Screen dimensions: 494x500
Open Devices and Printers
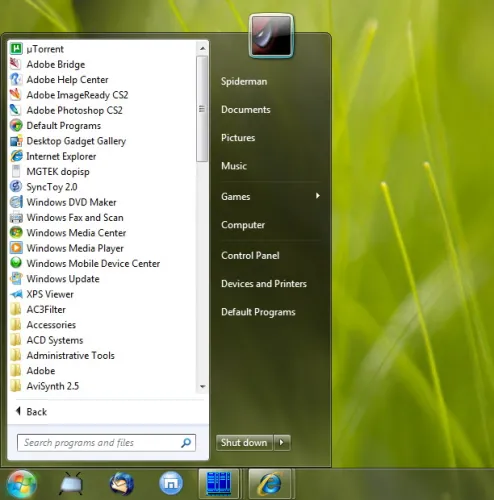coord(264,284)
